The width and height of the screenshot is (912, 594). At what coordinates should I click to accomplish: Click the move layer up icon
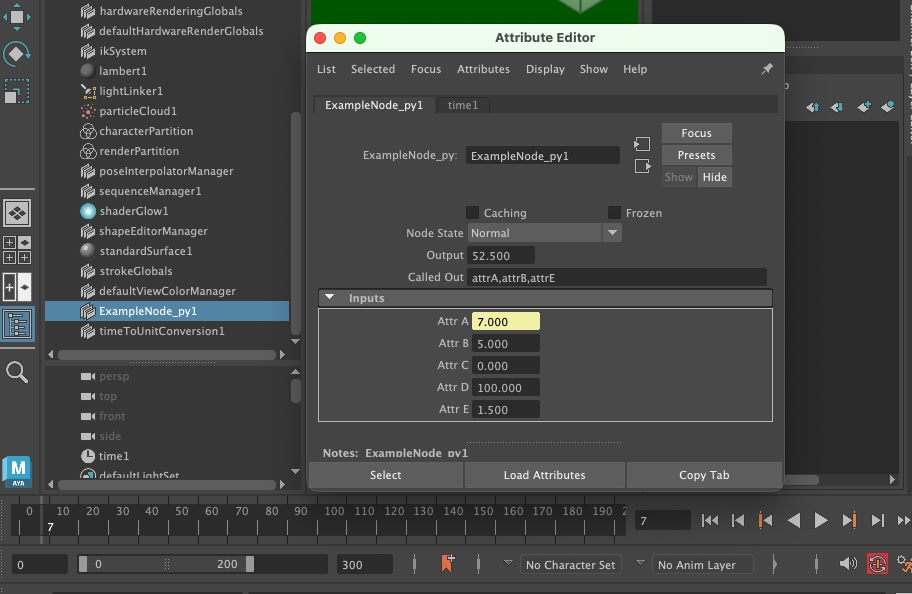point(812,107)
